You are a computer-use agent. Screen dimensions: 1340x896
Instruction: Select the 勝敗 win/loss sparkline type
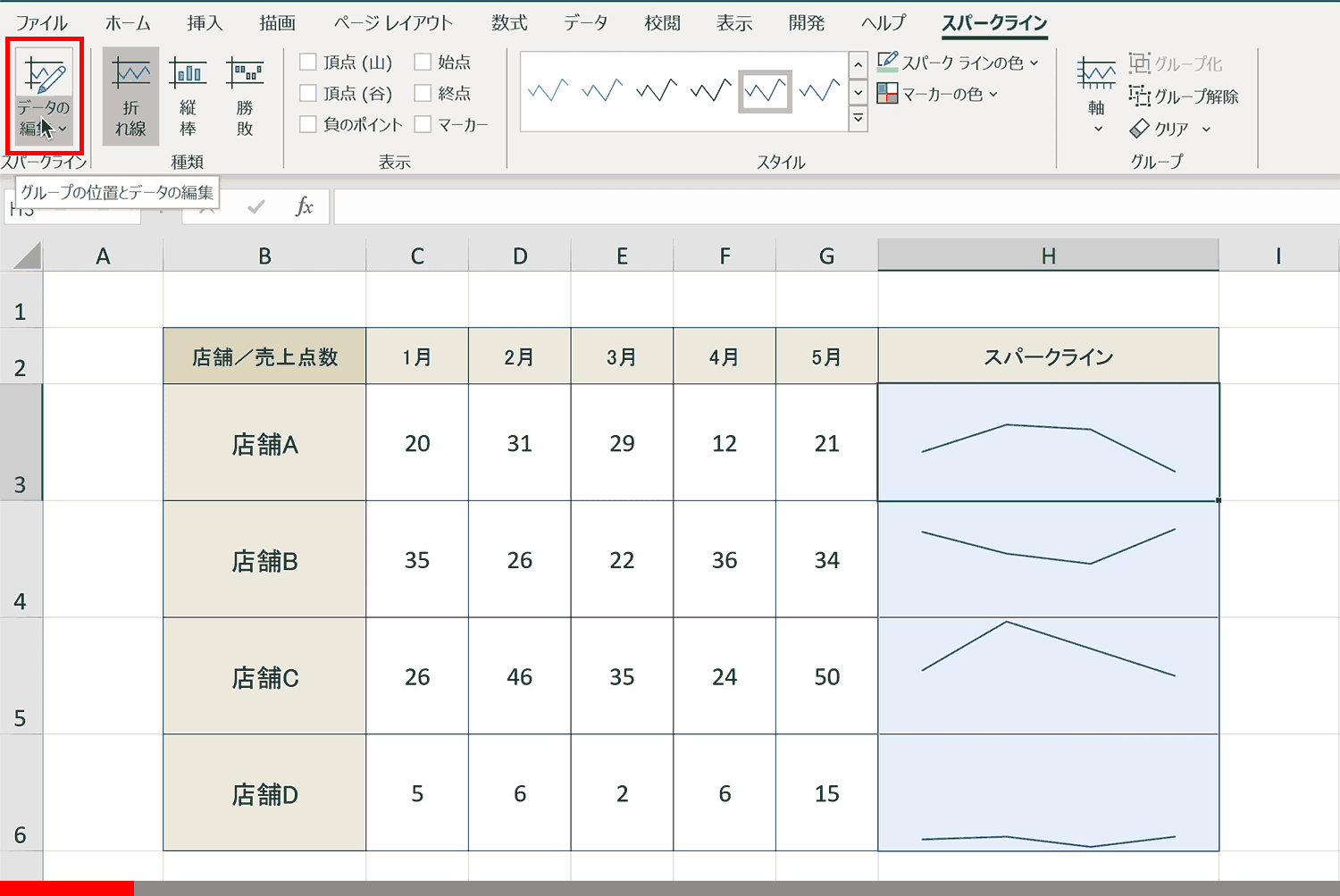(245, 96)
